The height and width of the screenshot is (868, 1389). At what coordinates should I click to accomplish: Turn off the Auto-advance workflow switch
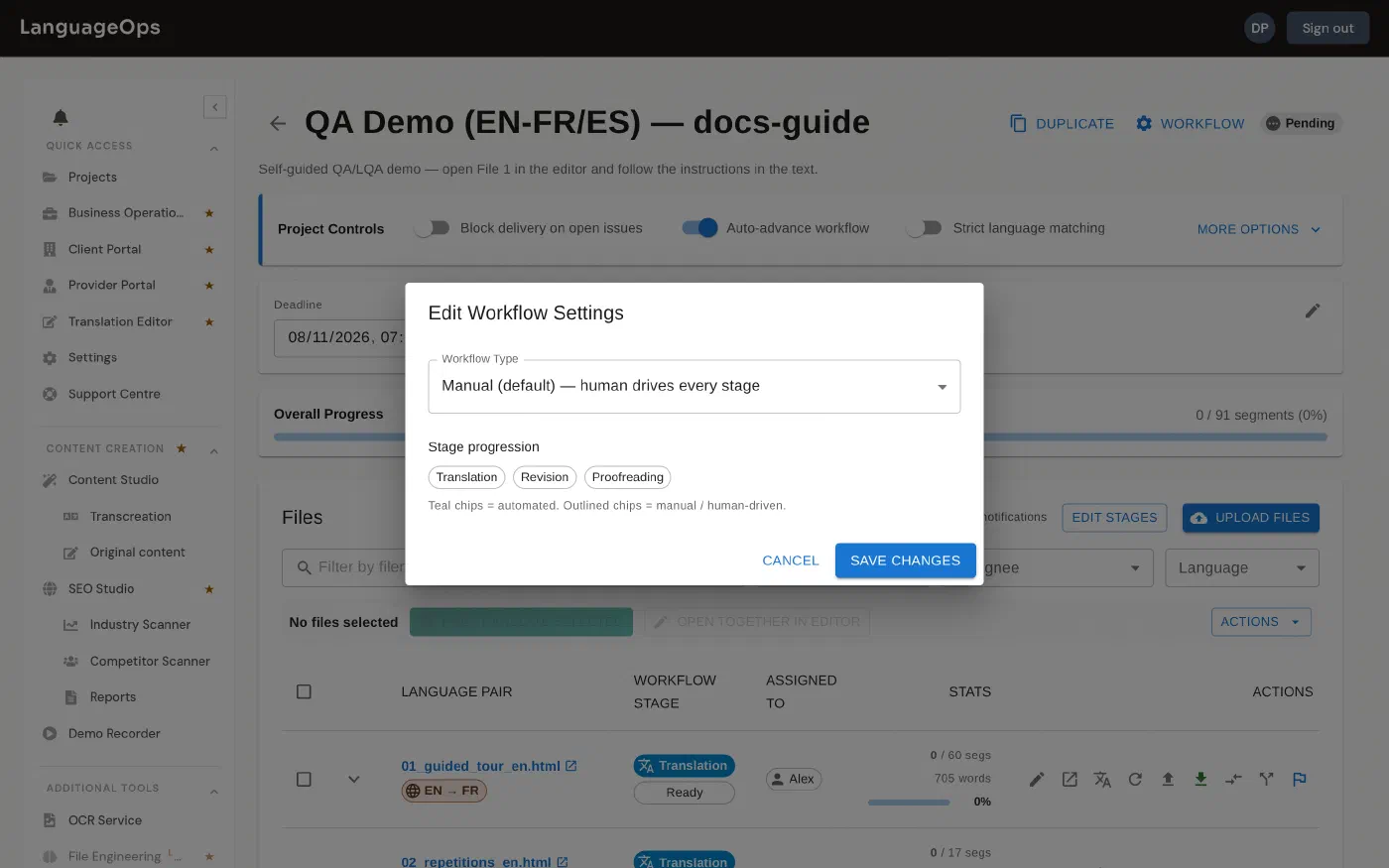(699, 228)
